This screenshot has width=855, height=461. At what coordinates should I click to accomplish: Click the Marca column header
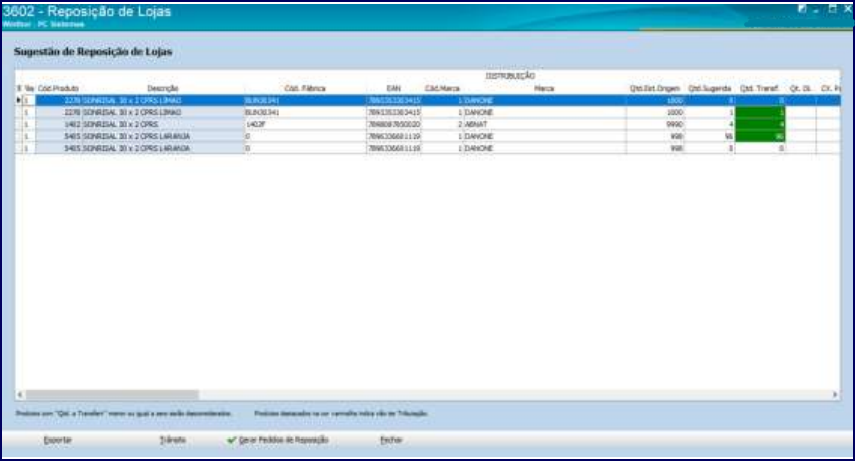(x=544, y=88)
